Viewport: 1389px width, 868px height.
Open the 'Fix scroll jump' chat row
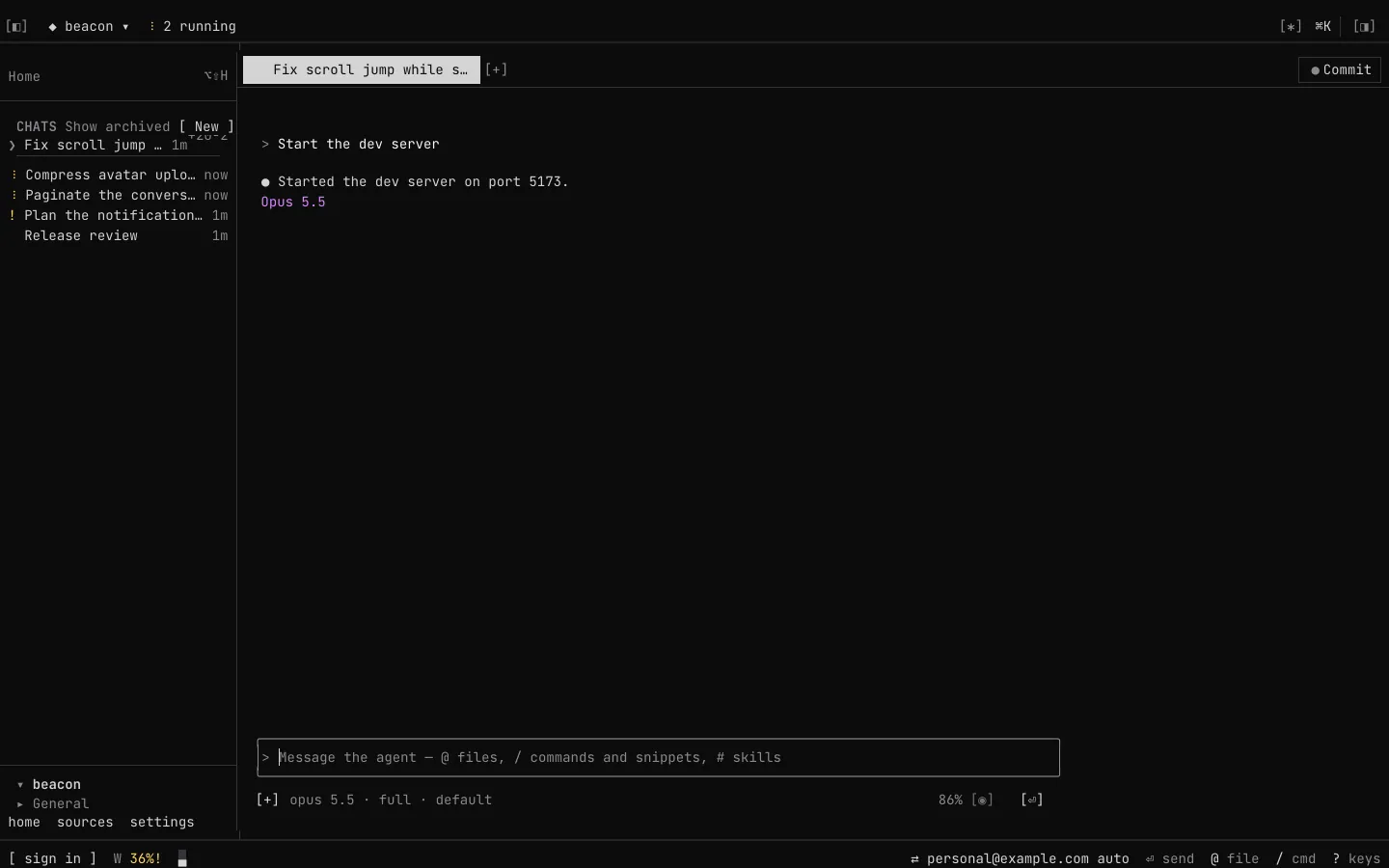tap(118, 146)
